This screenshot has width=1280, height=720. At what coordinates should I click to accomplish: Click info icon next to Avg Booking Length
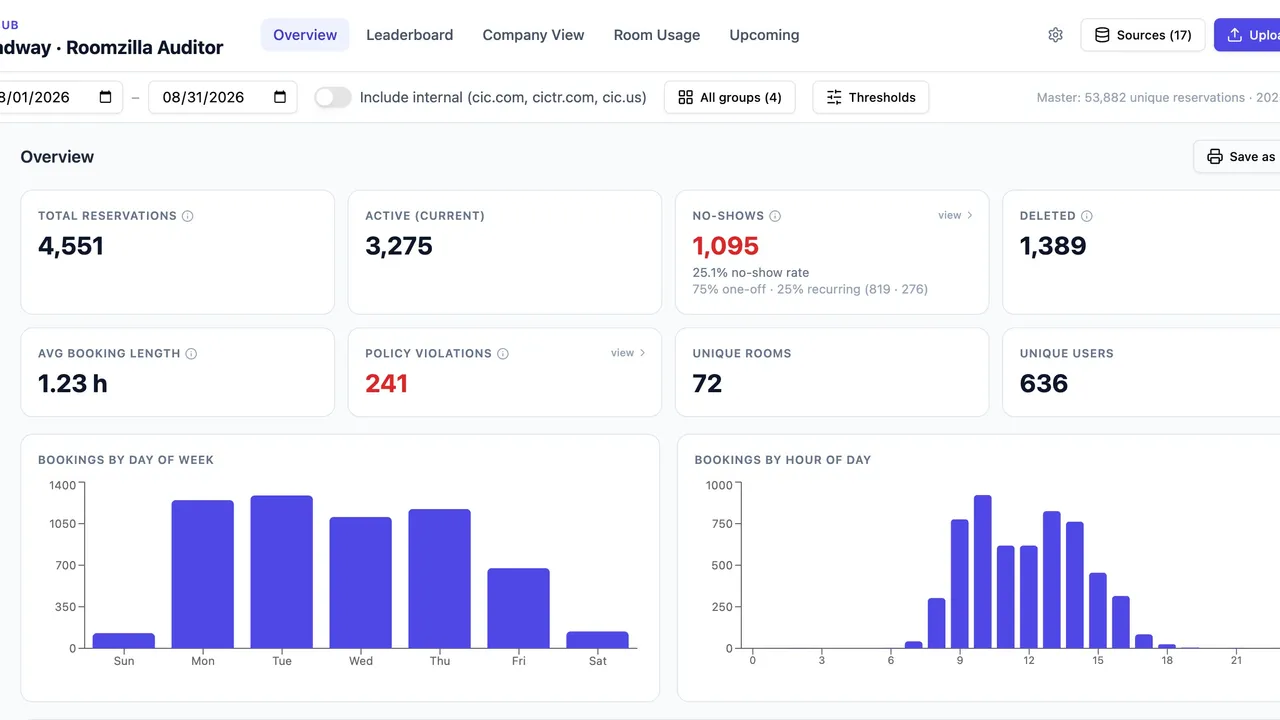(x=191, y=354)
